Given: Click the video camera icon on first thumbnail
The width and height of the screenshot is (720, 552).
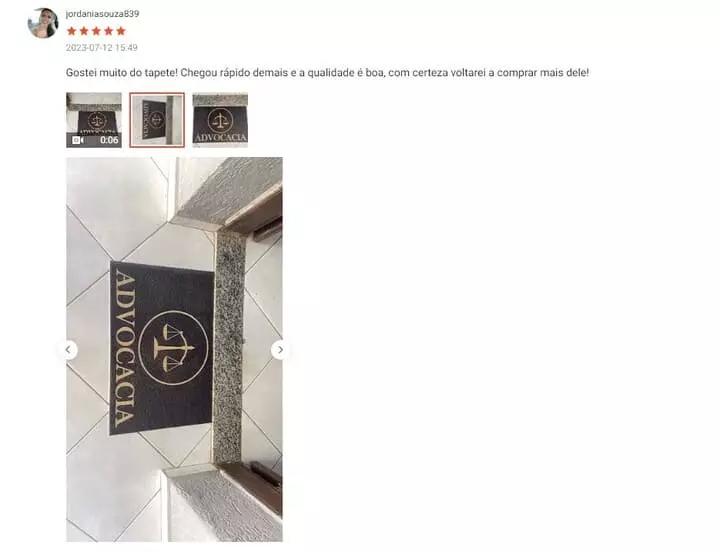Looking at the screenshot, I should (78, 140).
